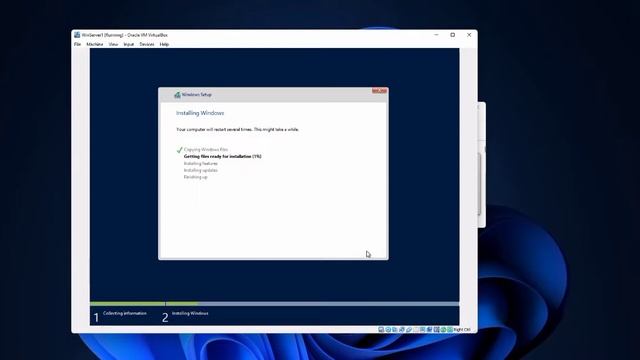Image resolution: width=640 pixels, height=360 pixels.
Task: Click the Windows Setup dialog icon
Action: point(177,95)
